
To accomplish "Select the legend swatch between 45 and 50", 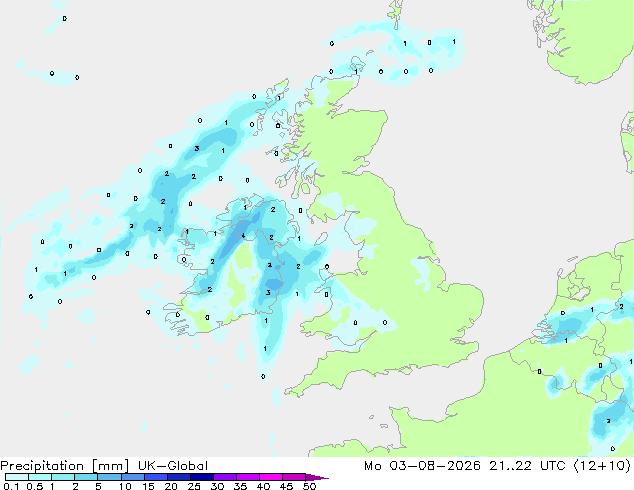I will pyautogui.click(x=294, y=477).
